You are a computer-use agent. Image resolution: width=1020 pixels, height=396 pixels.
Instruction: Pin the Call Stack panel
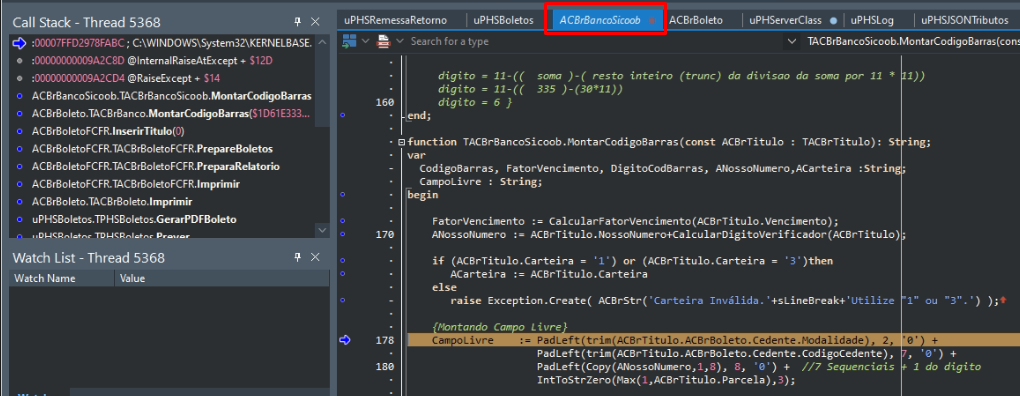click(x=297, y=22)
